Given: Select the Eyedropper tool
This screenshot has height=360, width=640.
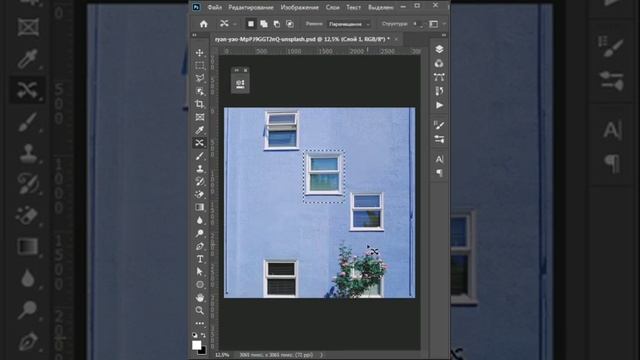Looking at the screenshot, I should (200, 130).
